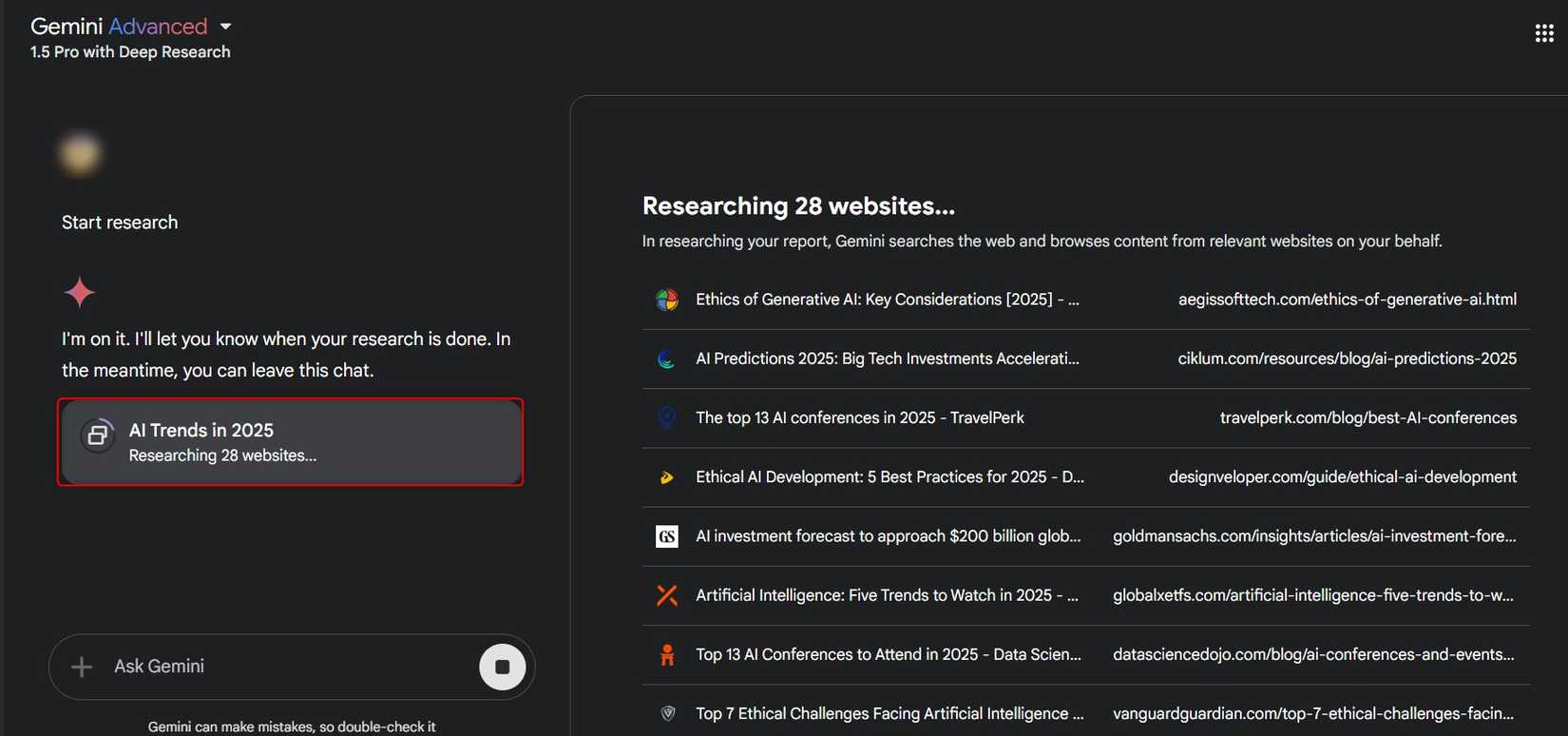Click the Gemini sparkle star icon
The image size is (1568, 736).
point(80,292)
